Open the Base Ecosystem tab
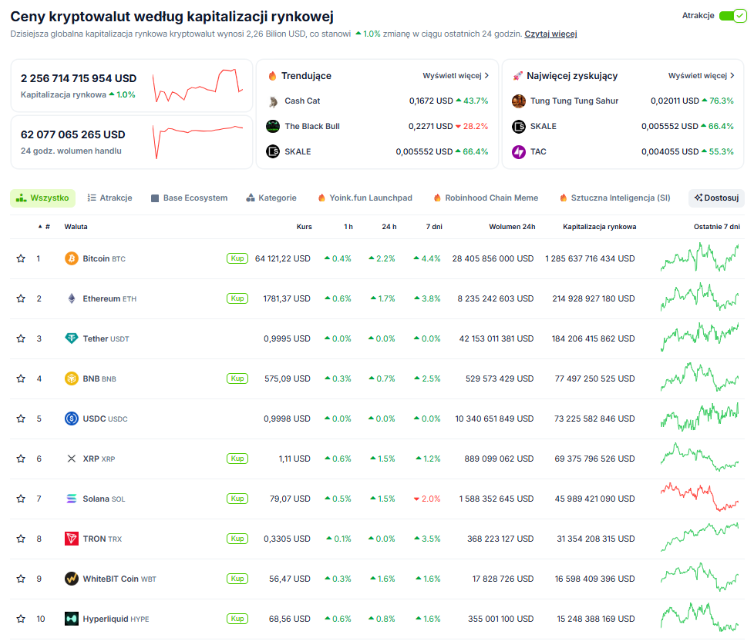 pyautogui.click(x=189, y=198)
